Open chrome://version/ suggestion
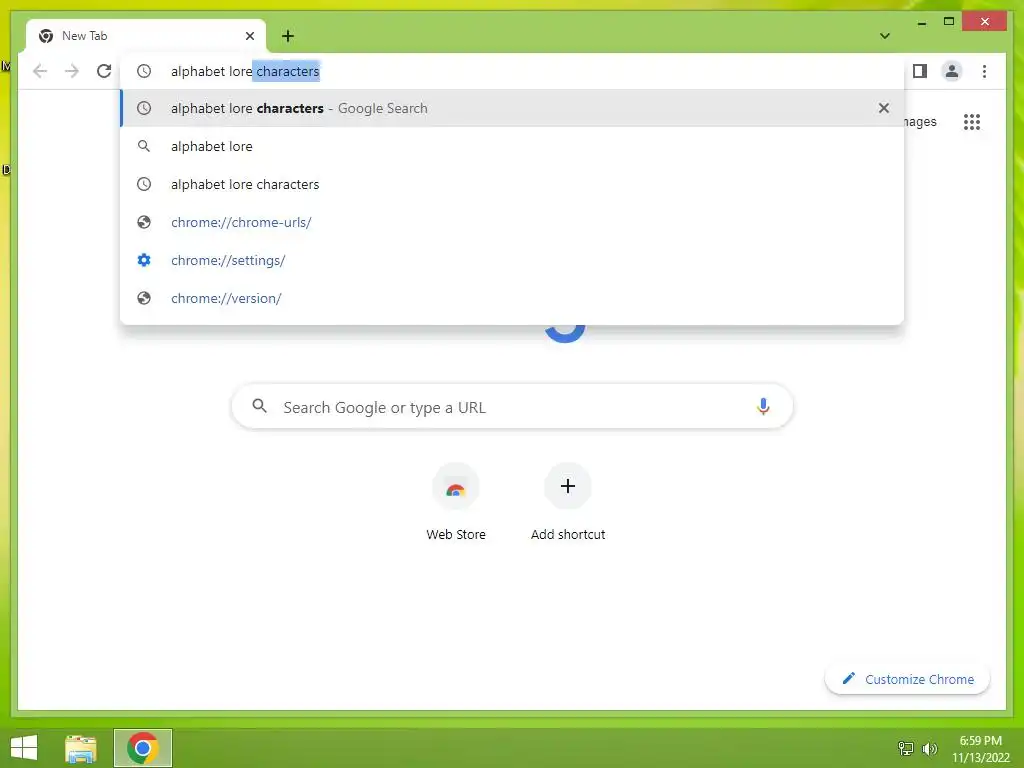 point(512,298)
